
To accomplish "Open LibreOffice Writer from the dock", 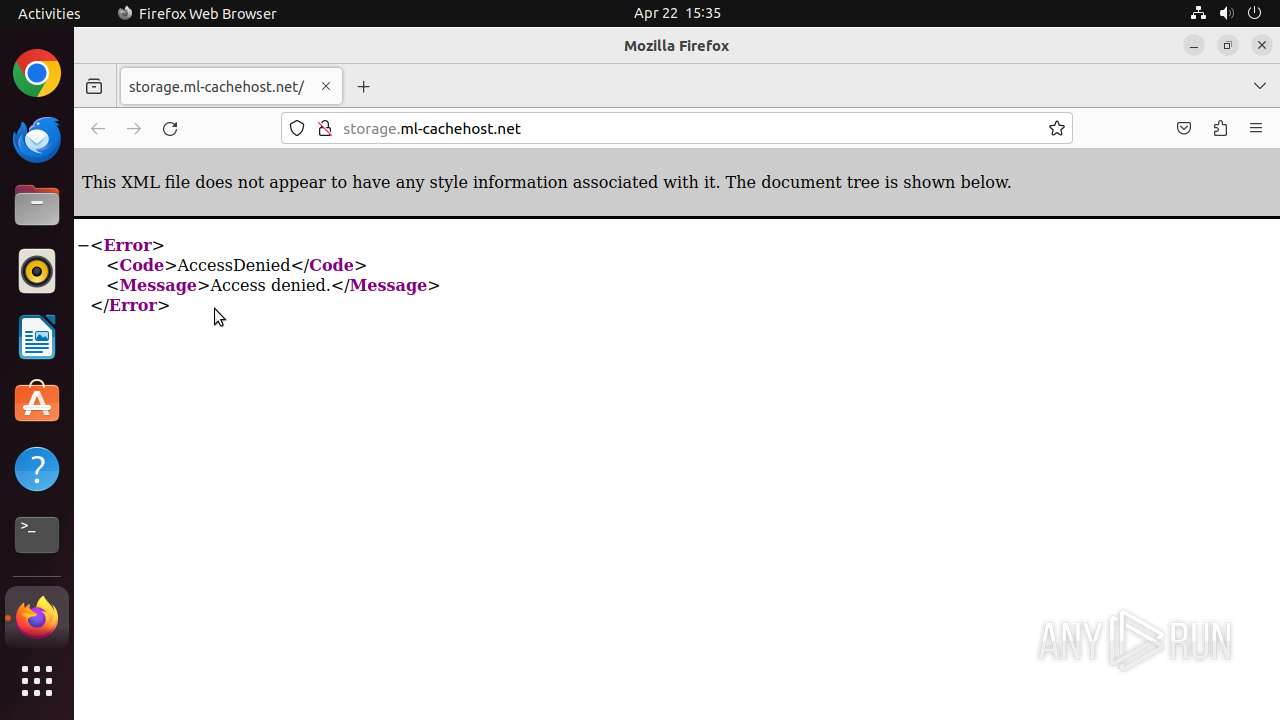I will tap(37, 338).
